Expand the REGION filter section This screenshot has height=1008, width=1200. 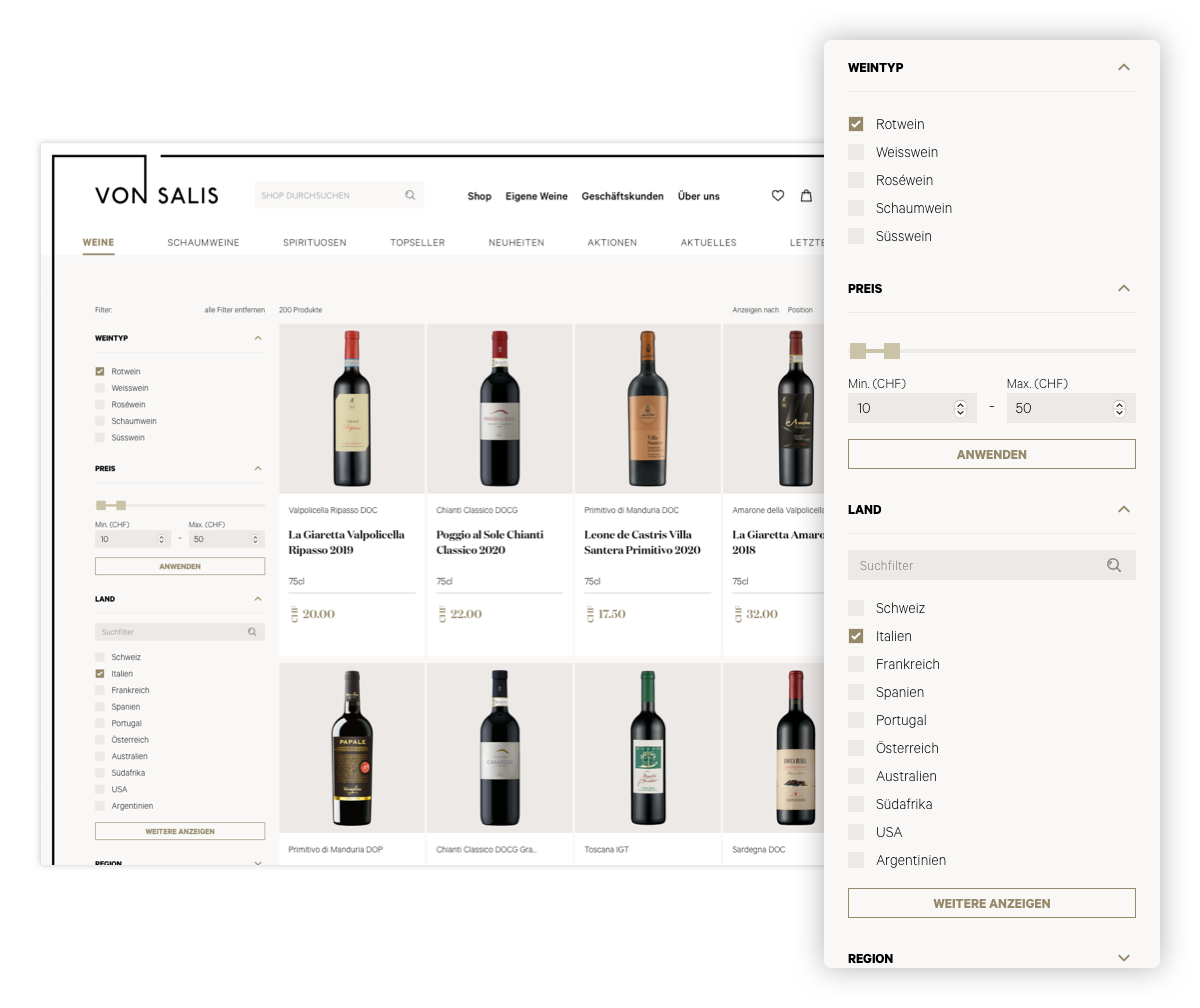[x=1124, y=958]
